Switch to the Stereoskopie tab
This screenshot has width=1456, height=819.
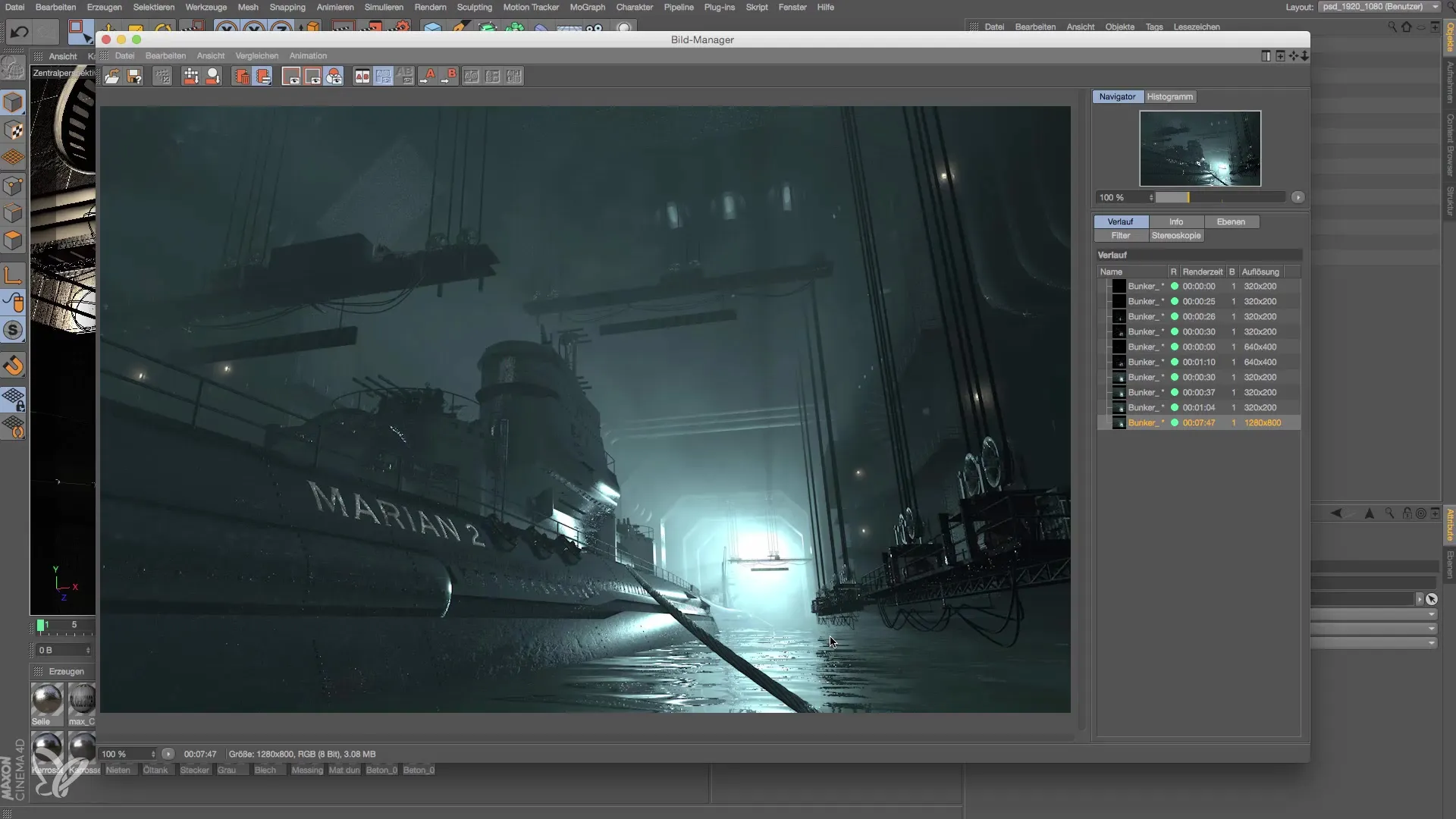coord(1176,235)
